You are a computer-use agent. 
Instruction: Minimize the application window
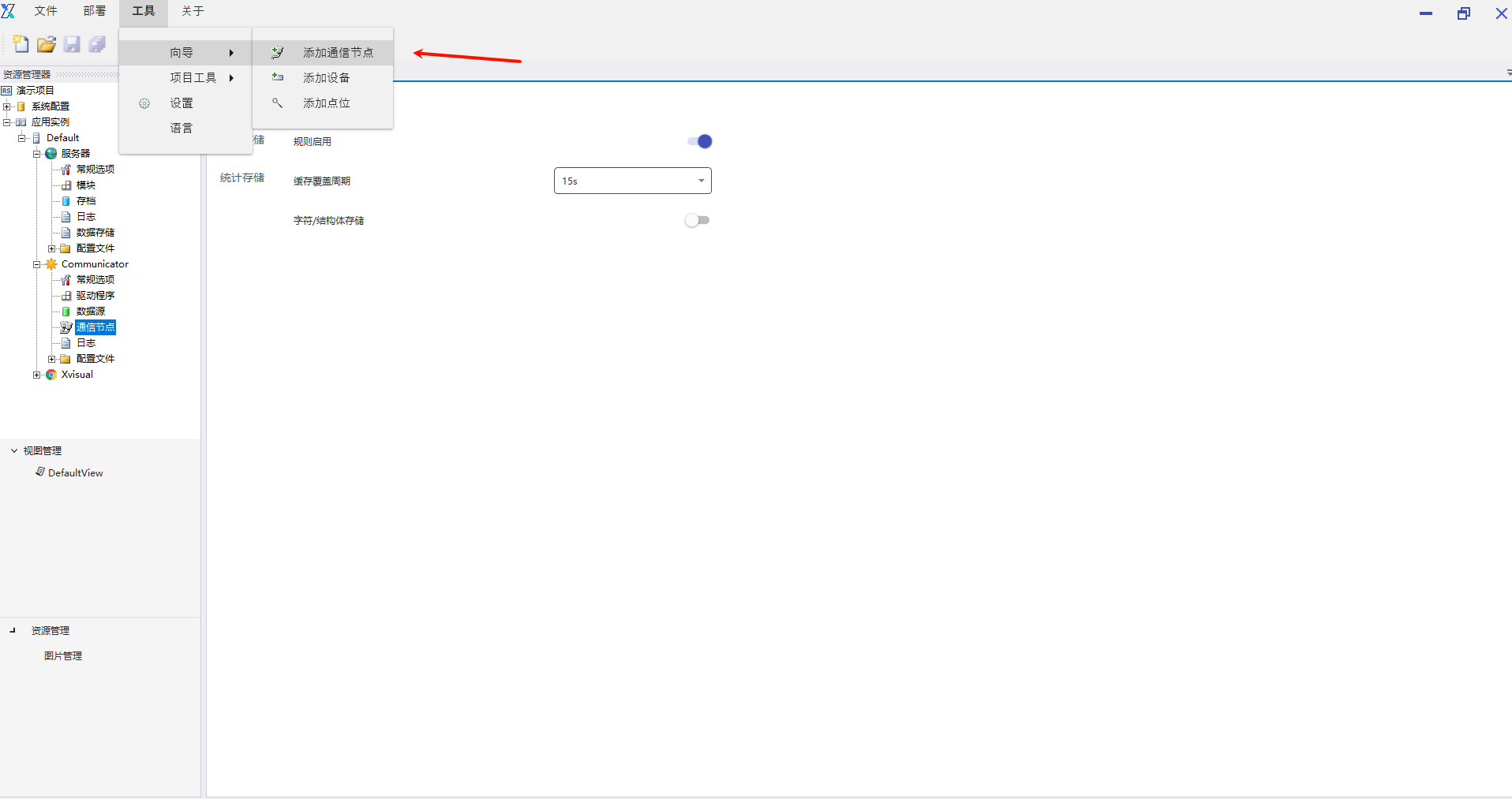tap(1426, 13)
